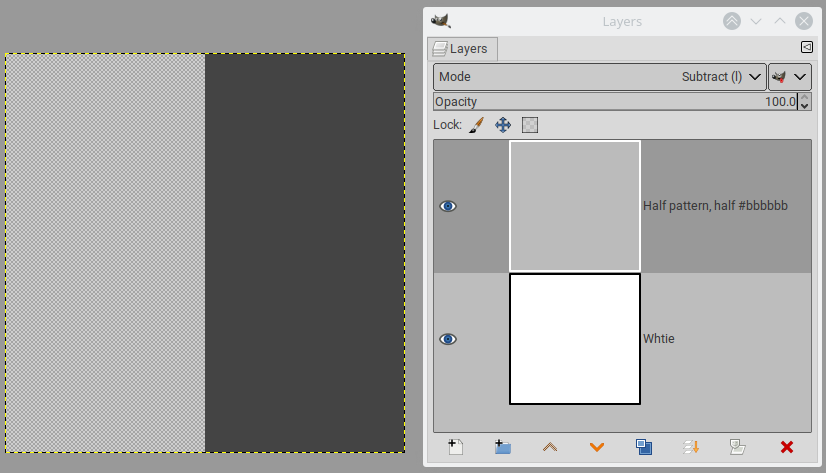Increase opacity with the up arrow
Screen dimensions: 826x473
click(804, 97)
